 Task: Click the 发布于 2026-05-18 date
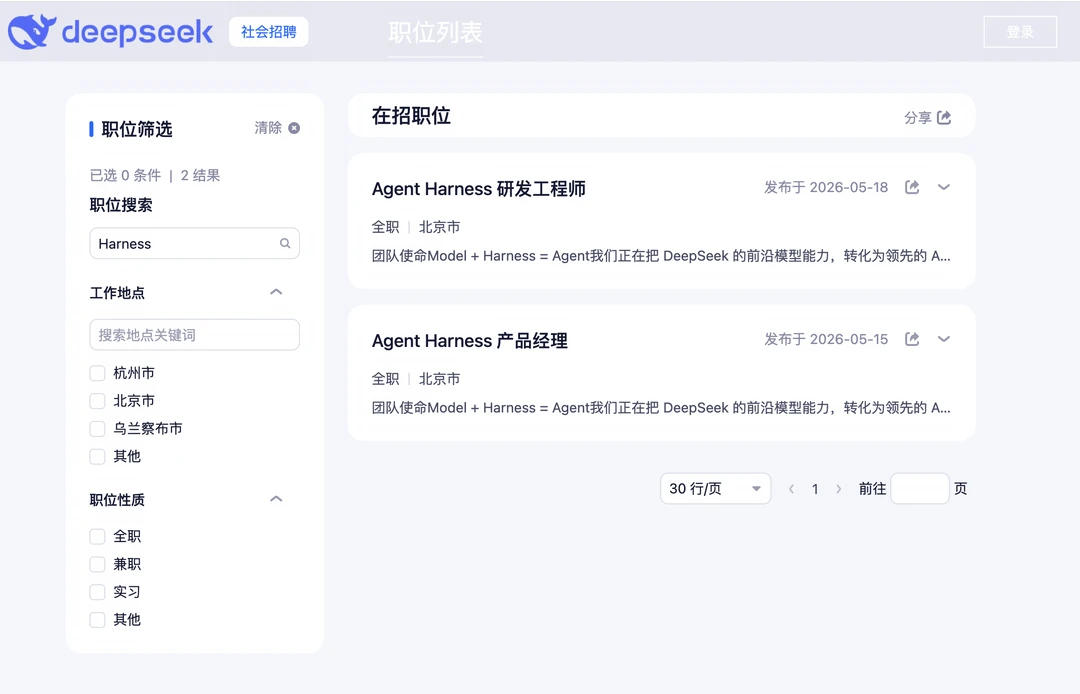pyautogui.click(x=826, y=187)
